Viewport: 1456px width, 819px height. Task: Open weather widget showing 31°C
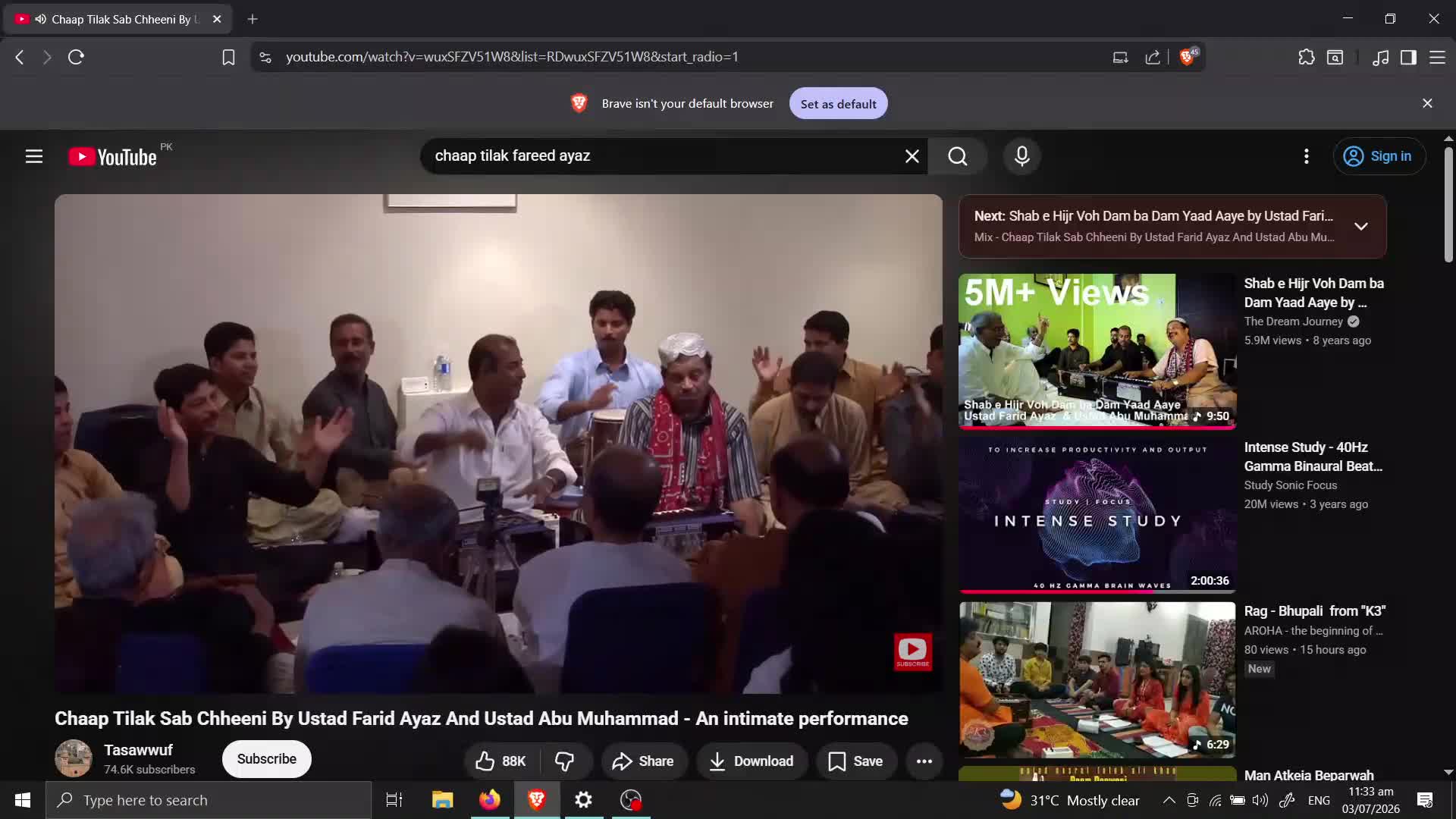(1070, 800)
